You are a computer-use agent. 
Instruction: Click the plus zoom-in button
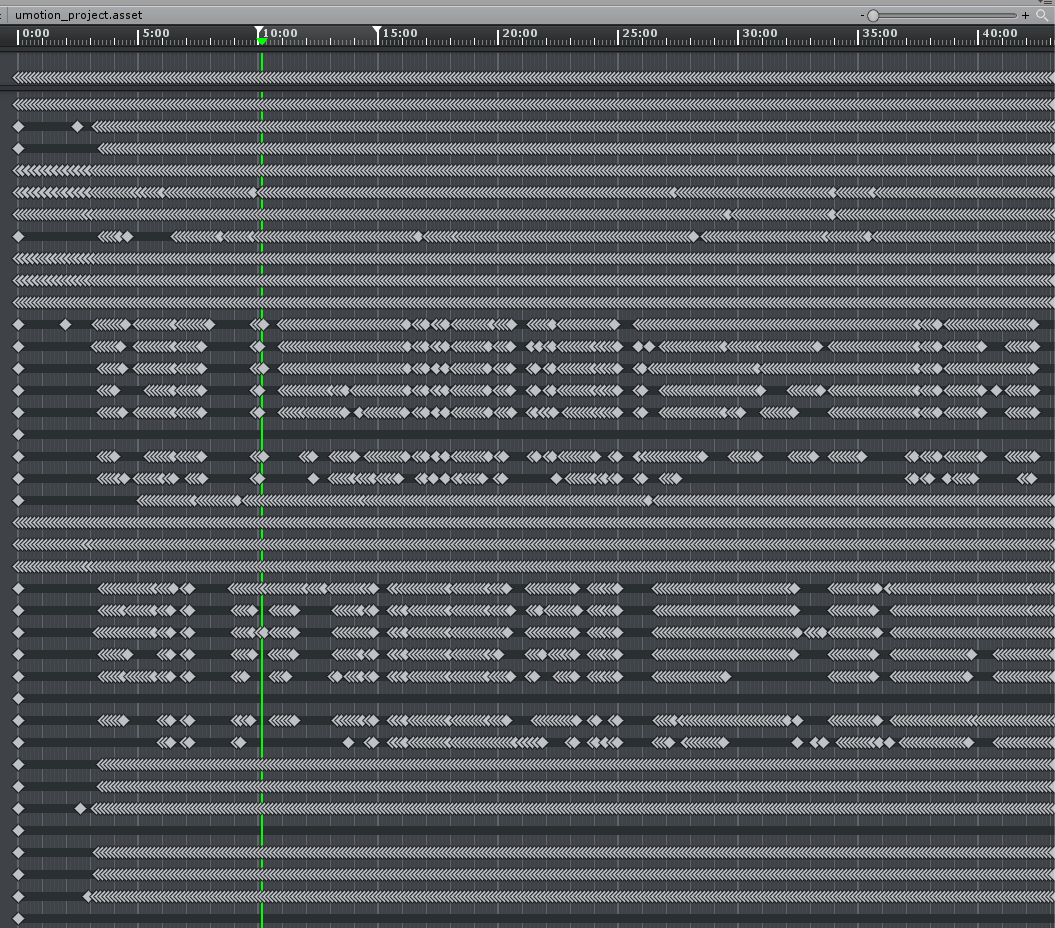pos(1025,15)
